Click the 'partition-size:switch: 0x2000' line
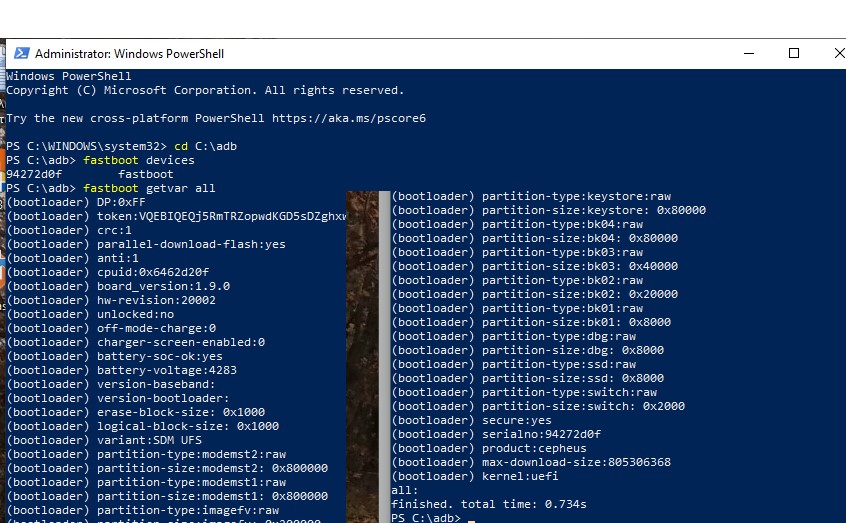846x523 pixels. 538,407
